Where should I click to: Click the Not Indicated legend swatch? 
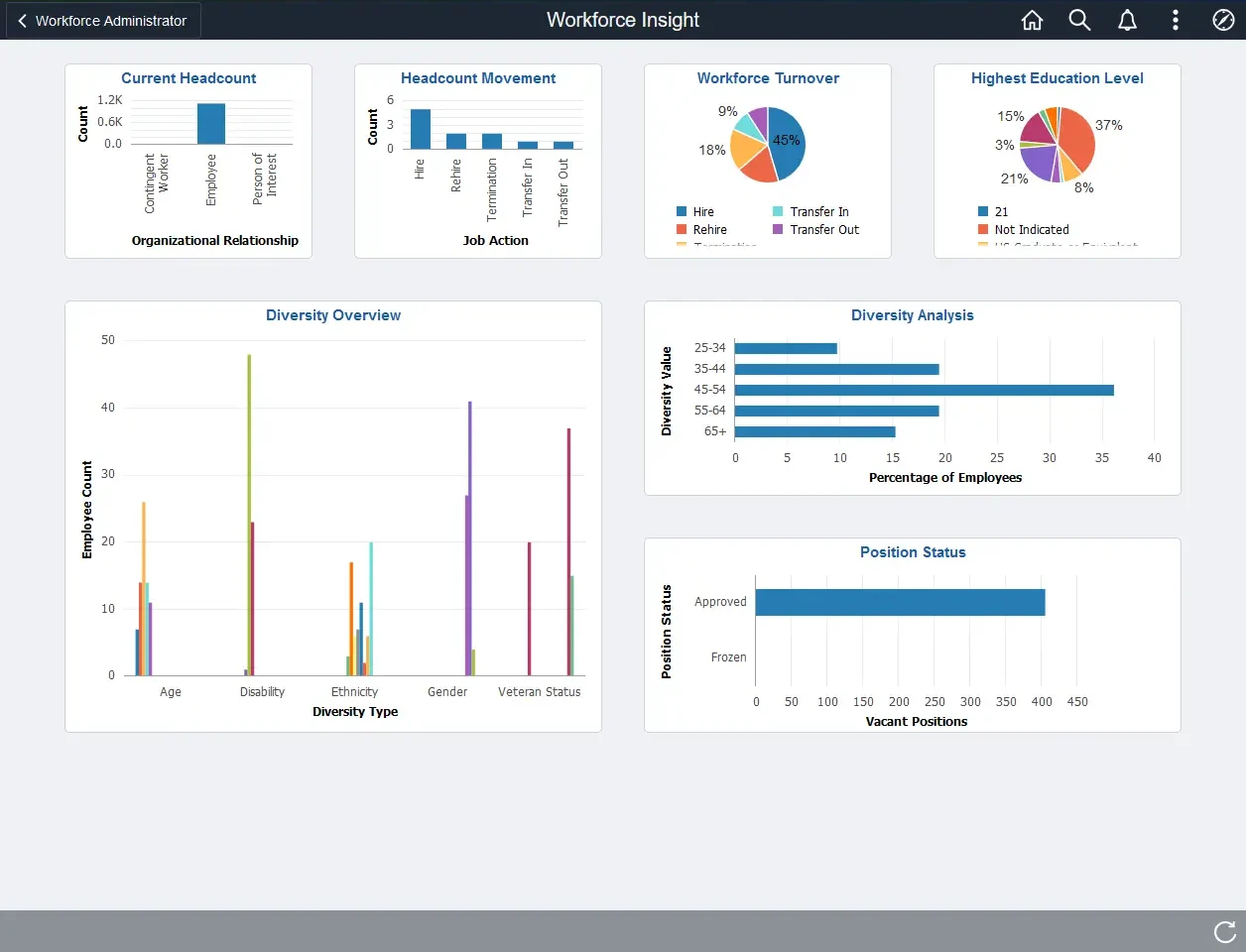coord(983,229)
